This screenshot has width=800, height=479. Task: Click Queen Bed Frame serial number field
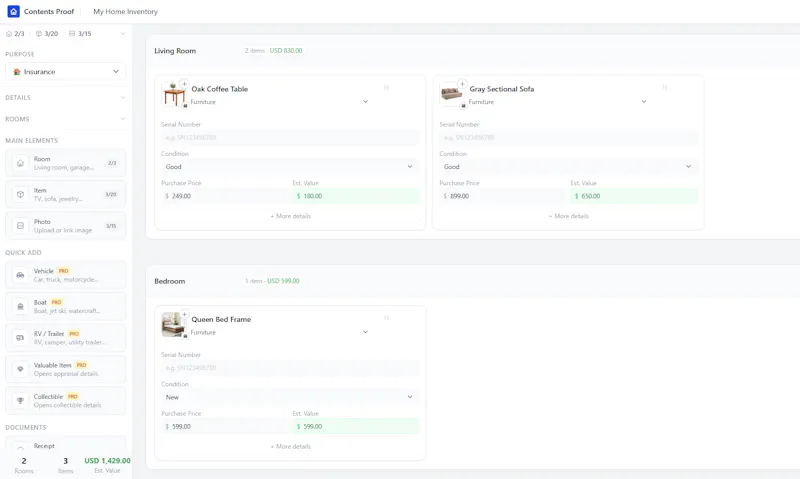(x=290, y=368)
